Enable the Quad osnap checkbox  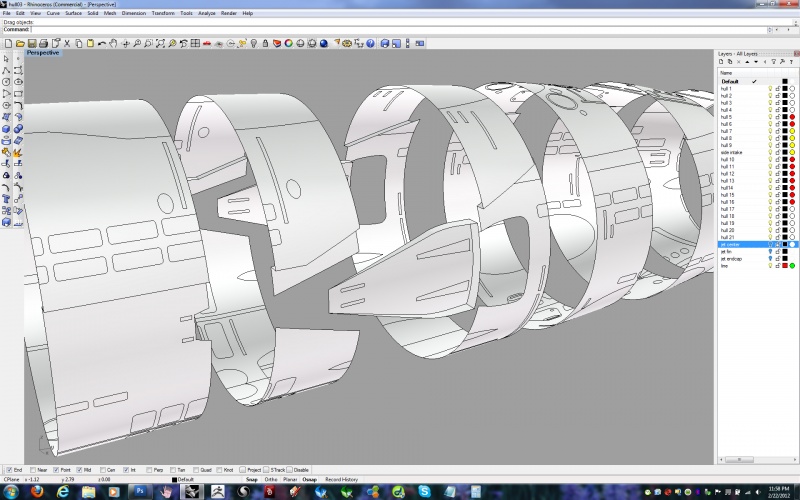[x=196, y=470]
